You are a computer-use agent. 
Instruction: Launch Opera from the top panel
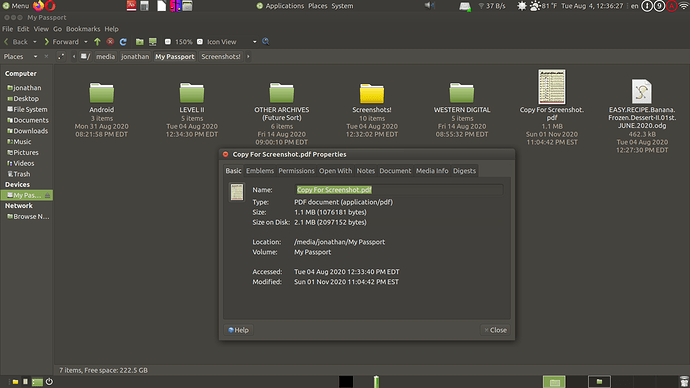(x=50, y=6)
